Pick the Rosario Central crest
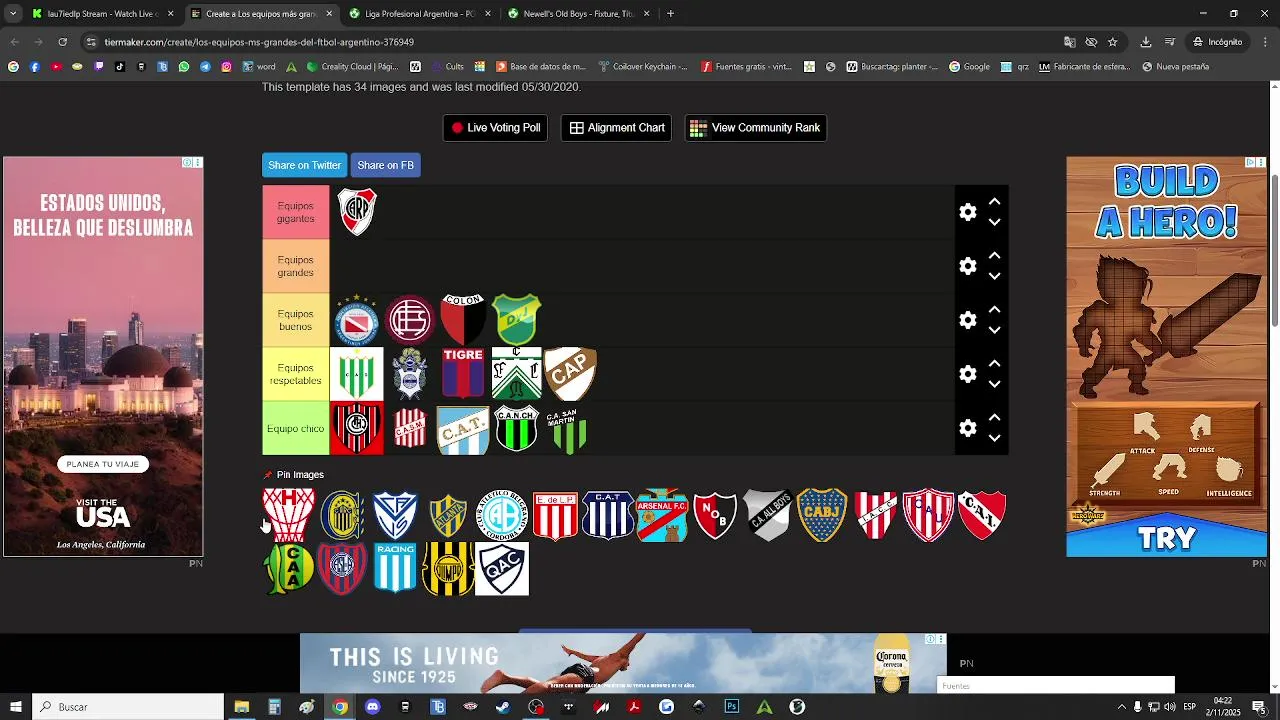 pos(342,515)
